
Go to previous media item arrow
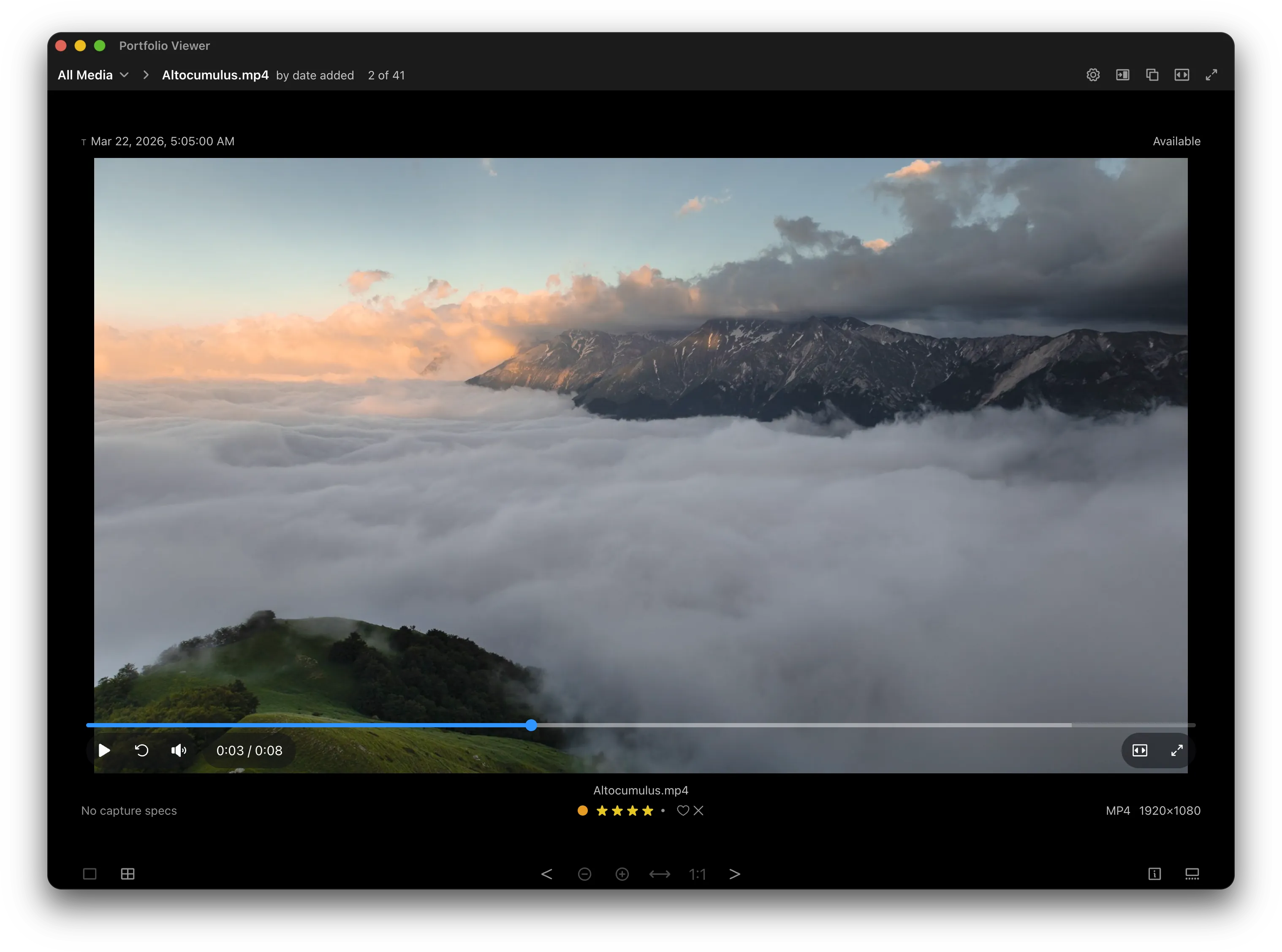pos(547,874)
